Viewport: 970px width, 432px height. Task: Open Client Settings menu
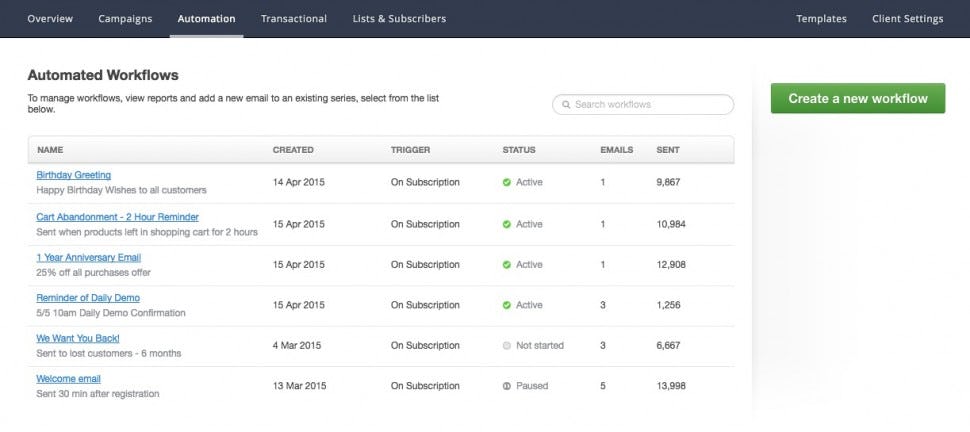(907, 18)
